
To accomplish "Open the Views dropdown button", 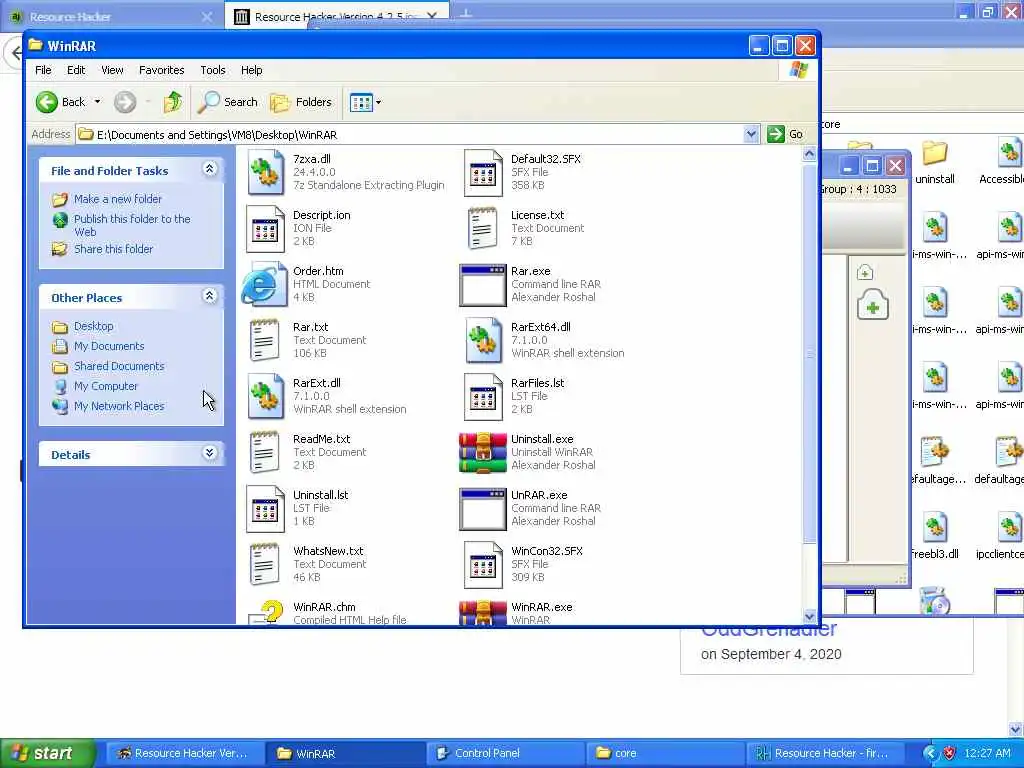I will coord(365,102).
